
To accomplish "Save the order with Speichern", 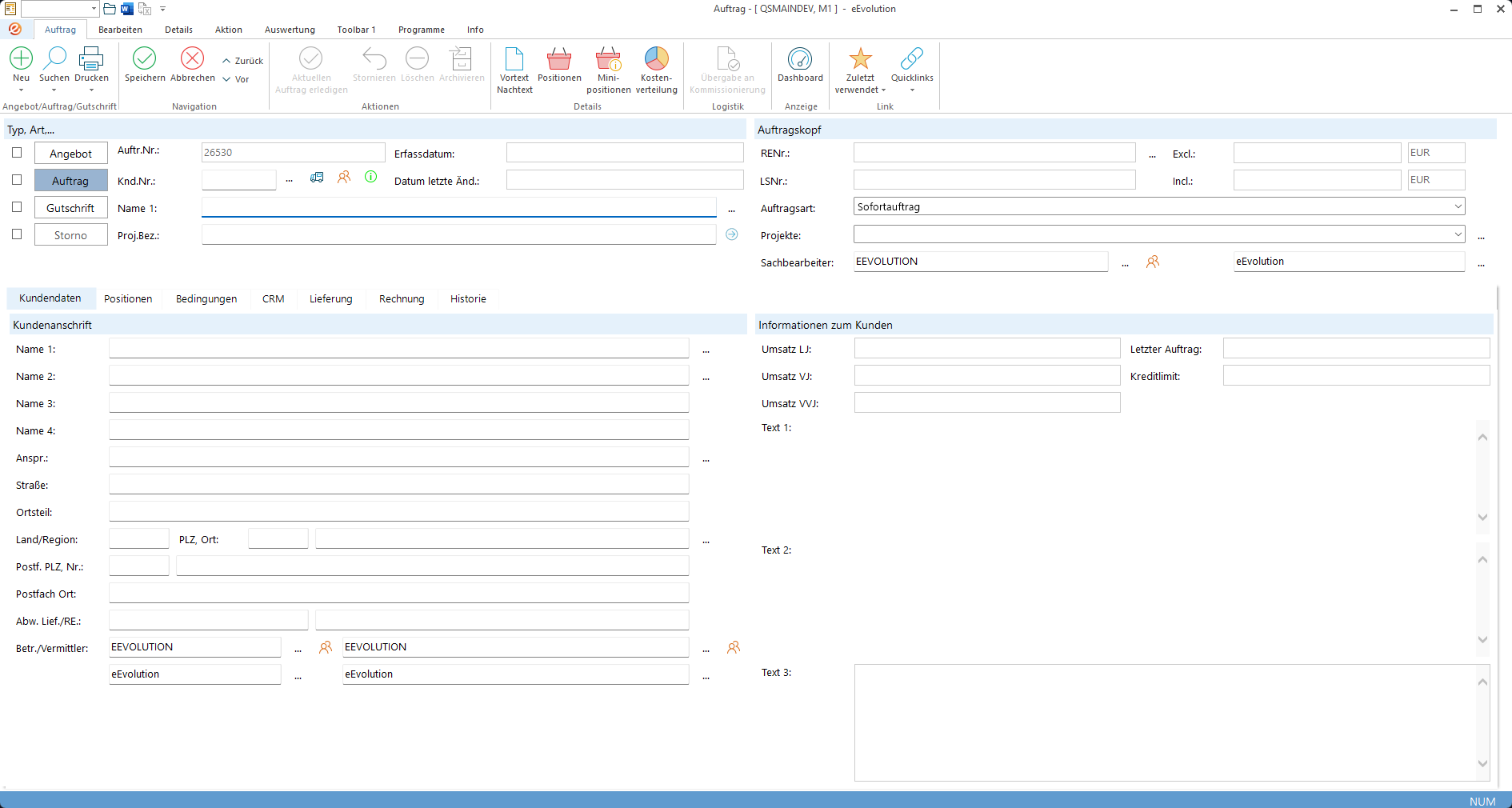I will (x=145, y=64).
